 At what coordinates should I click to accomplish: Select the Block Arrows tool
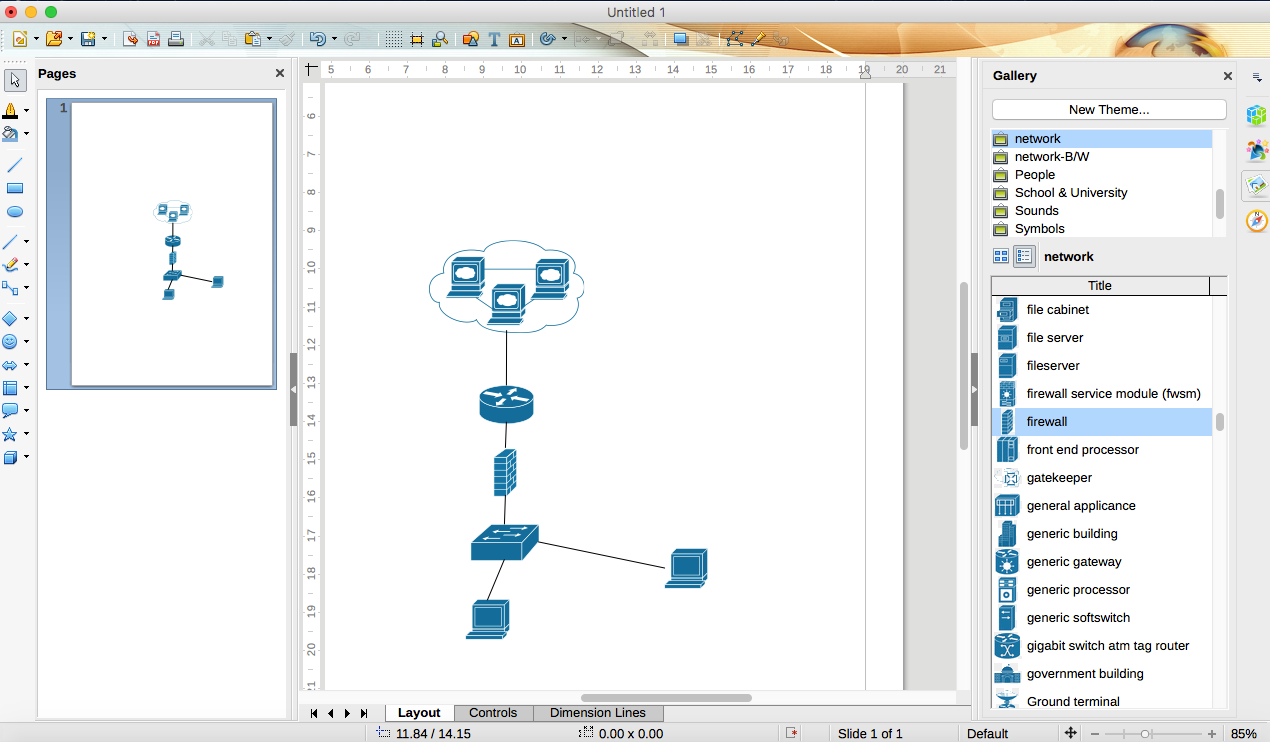pos(12,365)
